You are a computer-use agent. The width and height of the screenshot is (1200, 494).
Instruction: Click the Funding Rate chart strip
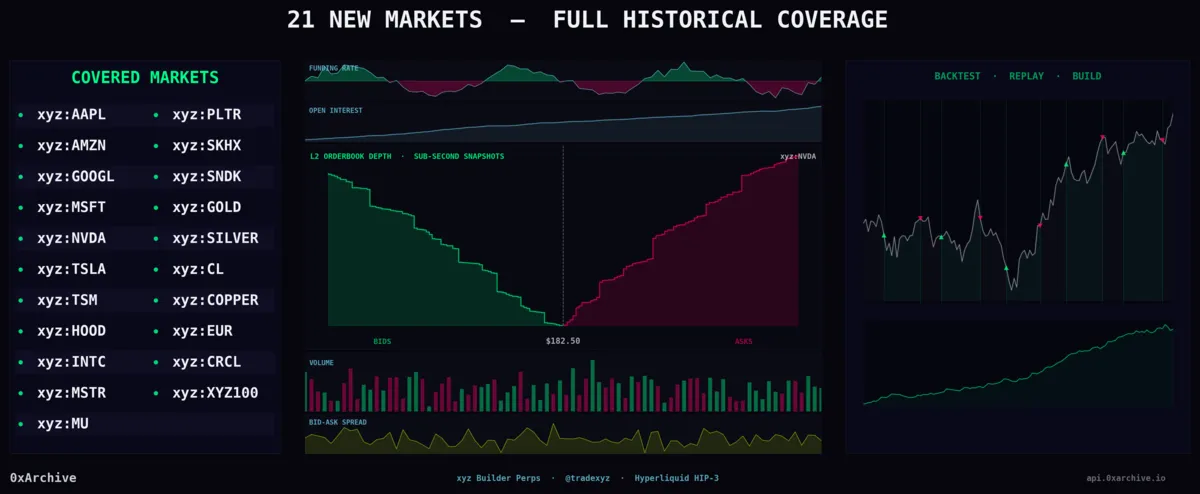pyautogui.click(x=563, y=82)
